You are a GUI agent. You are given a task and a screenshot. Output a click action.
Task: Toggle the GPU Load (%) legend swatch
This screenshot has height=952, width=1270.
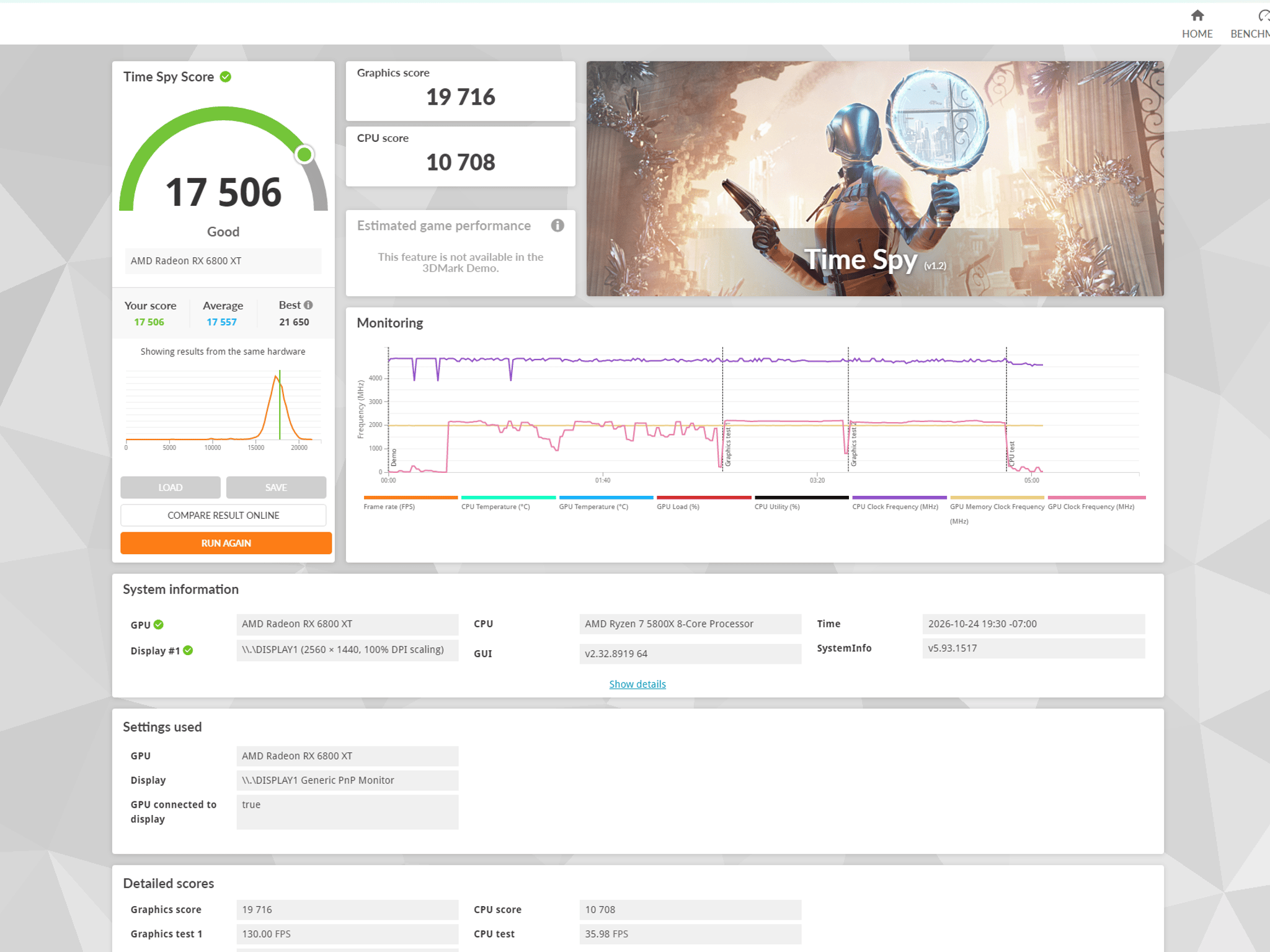point(704,497)
